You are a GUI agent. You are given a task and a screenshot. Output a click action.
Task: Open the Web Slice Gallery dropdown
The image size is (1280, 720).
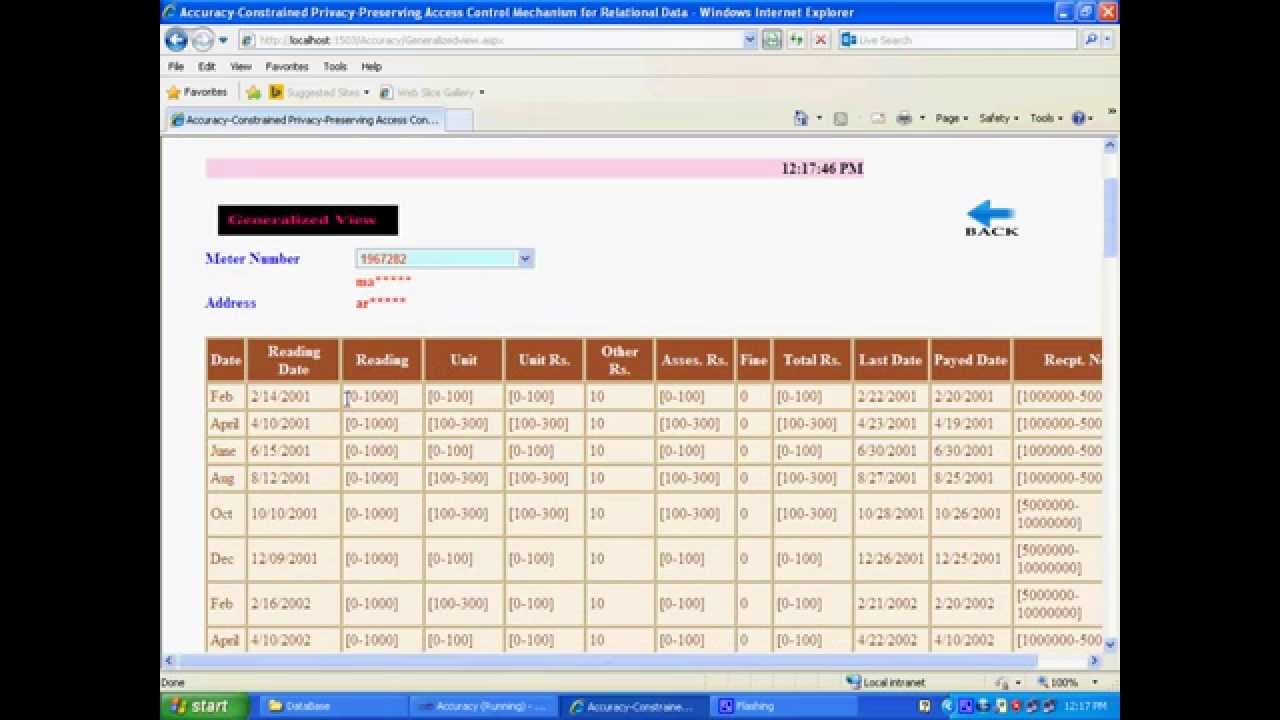pyautogui.click(x=432, y=92)
